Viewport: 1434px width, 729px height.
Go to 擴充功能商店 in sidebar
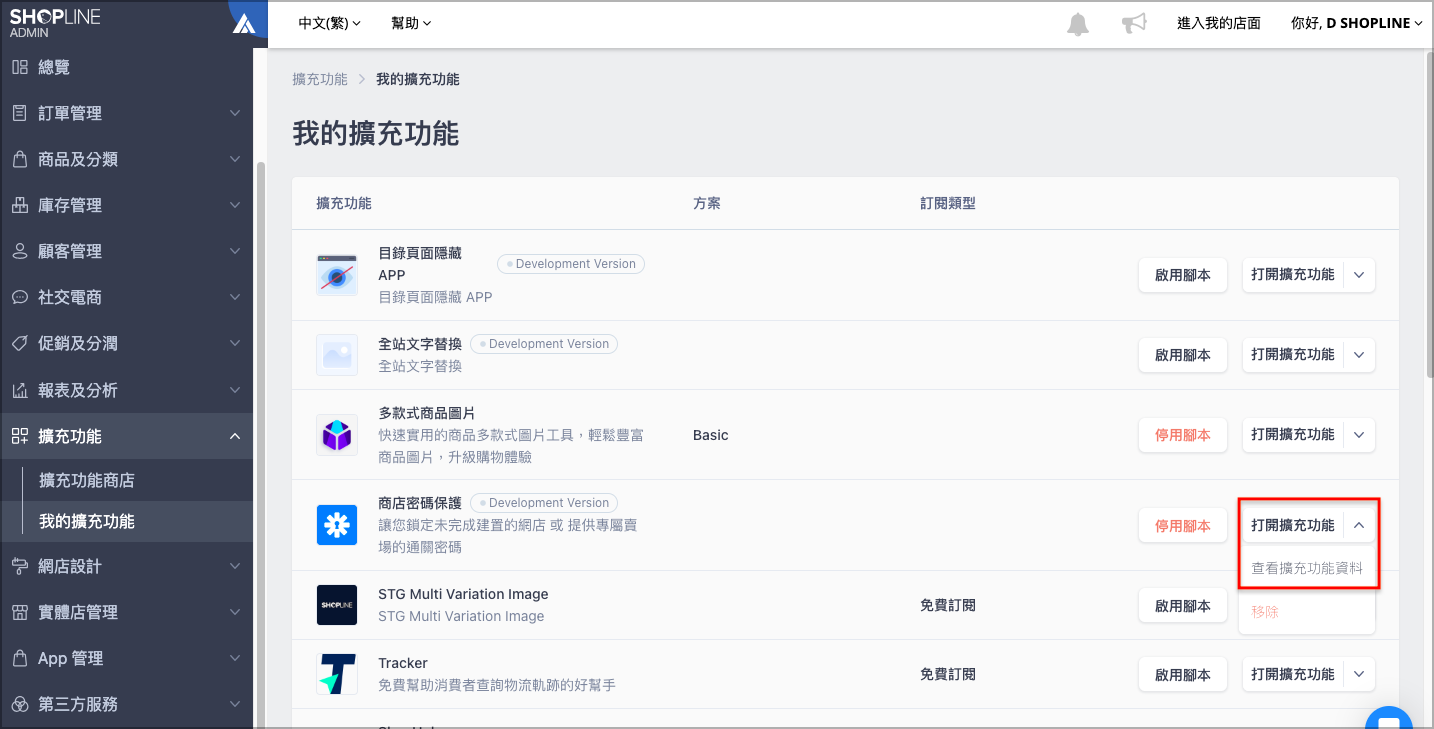87,480
